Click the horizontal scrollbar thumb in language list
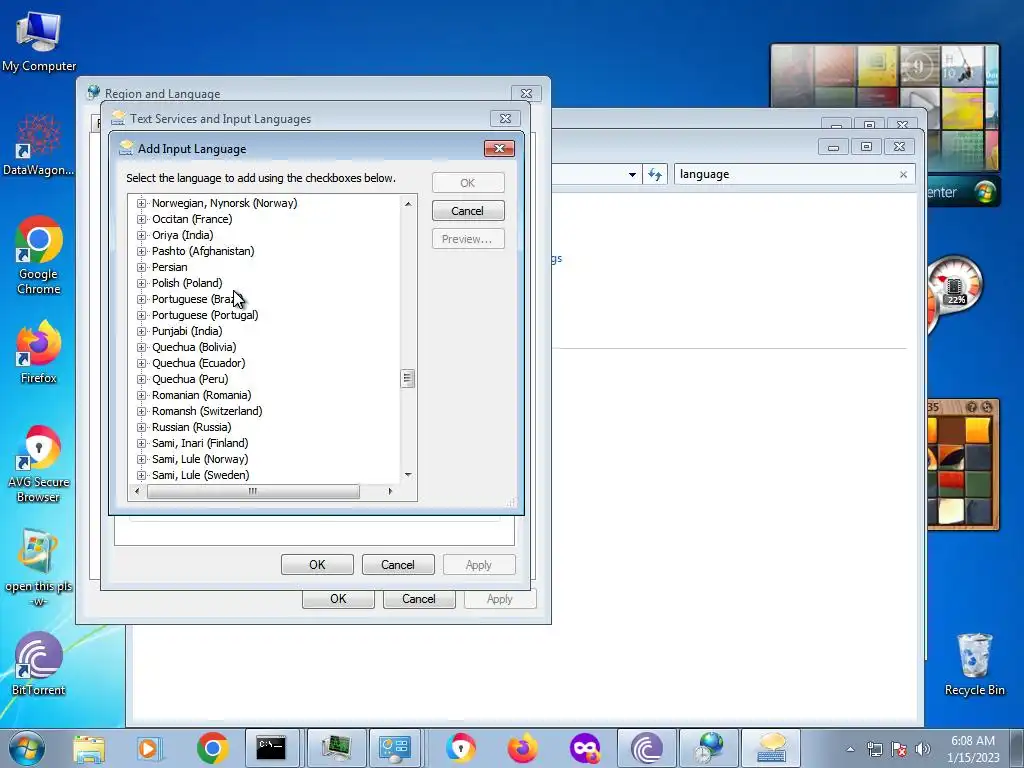The image size is (1024, 768). click(x=253, y=491)
